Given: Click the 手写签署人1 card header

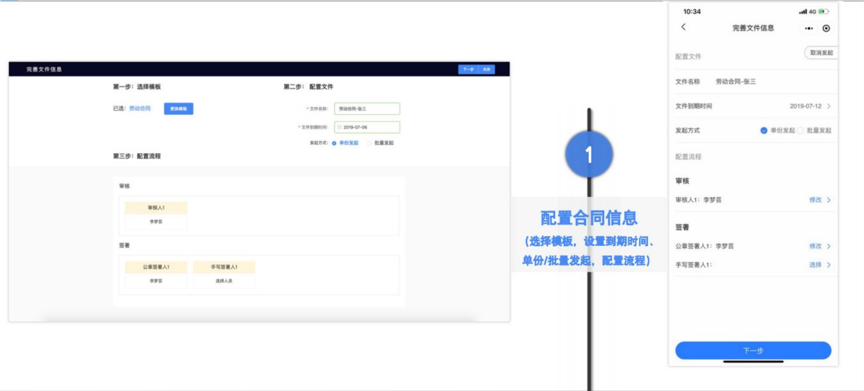Looking at the screenshot, I should (x=224, y=267).
